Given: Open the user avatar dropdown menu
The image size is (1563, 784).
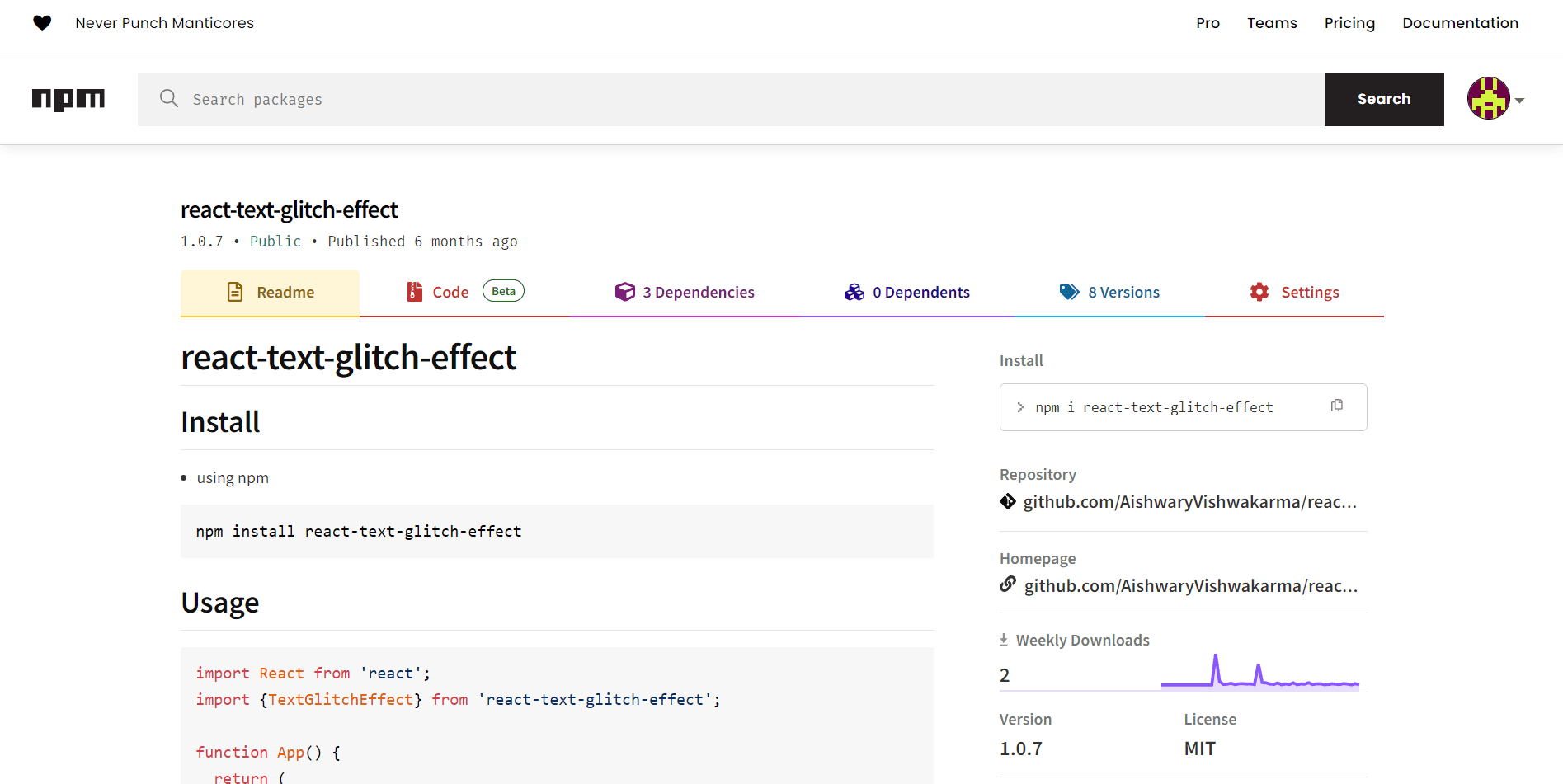Looking at the screenshot, I should pyautogui.click(x=1496, y=99).
